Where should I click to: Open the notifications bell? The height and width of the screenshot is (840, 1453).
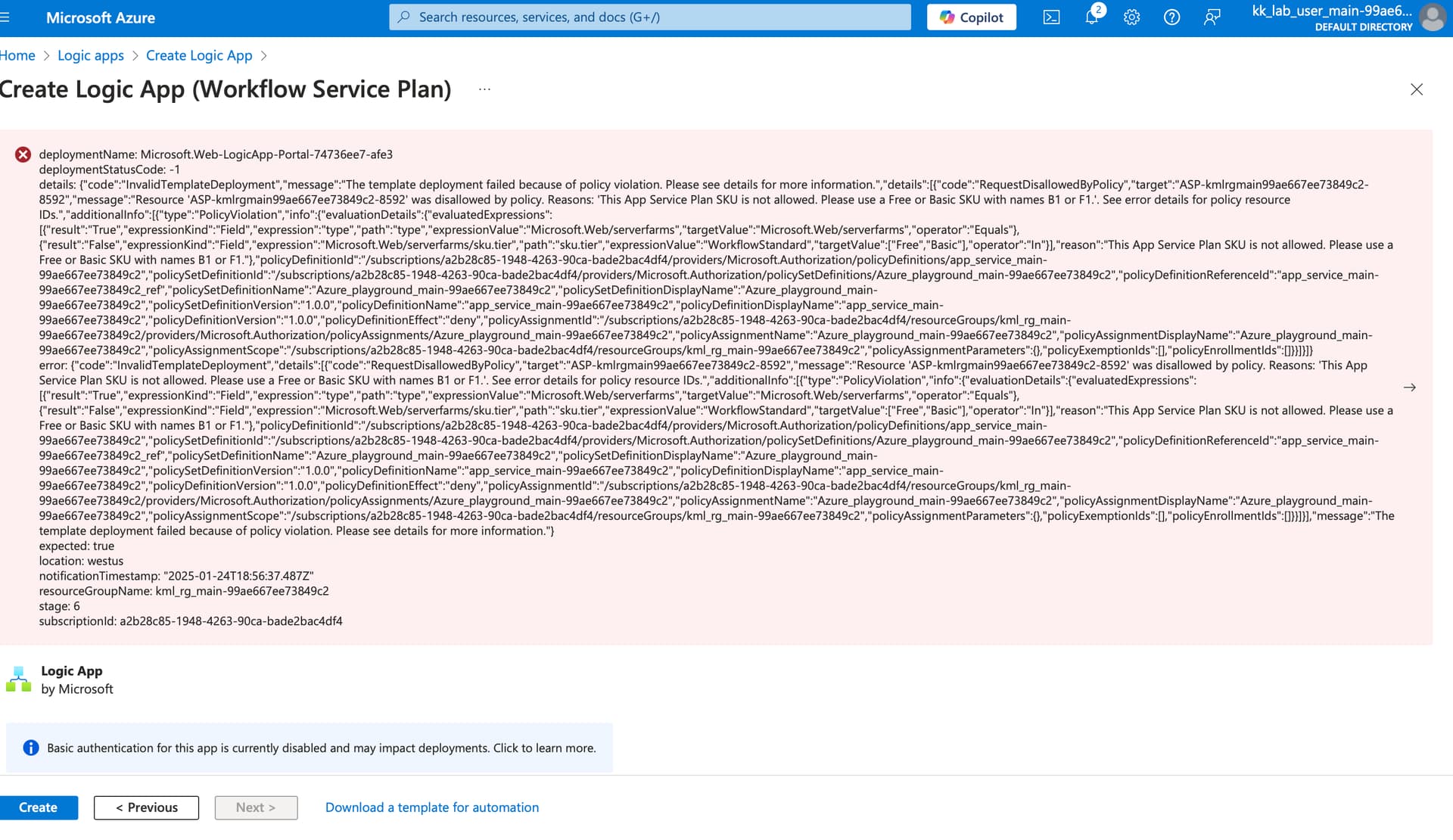pos(1091,17)
